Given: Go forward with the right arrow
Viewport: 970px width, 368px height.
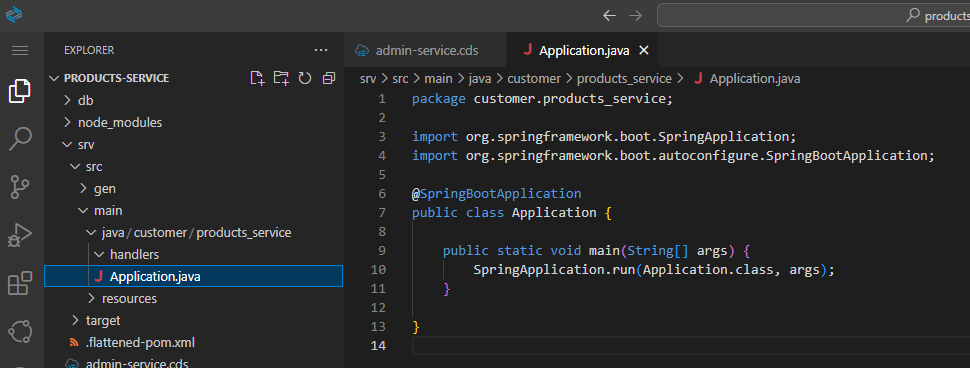Looking at the screenshot, I should point(635,15).
